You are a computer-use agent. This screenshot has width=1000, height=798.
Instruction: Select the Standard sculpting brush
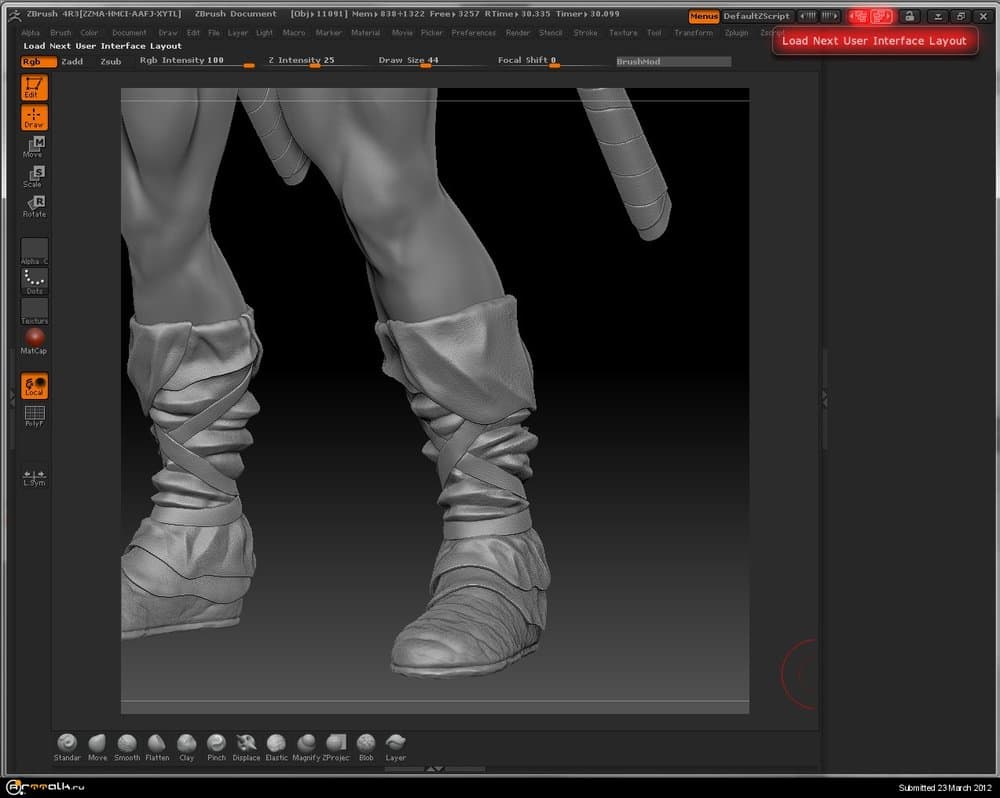point(67,747)
